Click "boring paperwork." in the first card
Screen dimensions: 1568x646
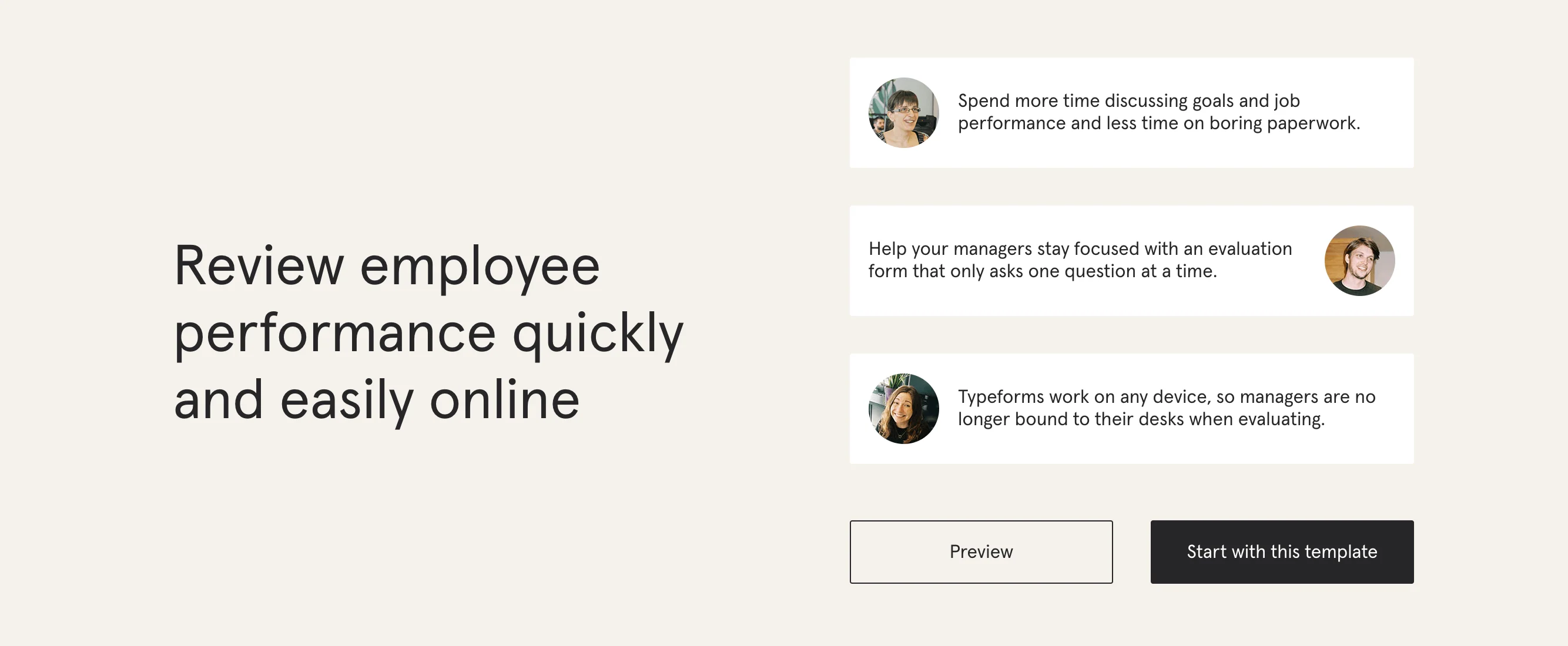(x=1284, y=123)
